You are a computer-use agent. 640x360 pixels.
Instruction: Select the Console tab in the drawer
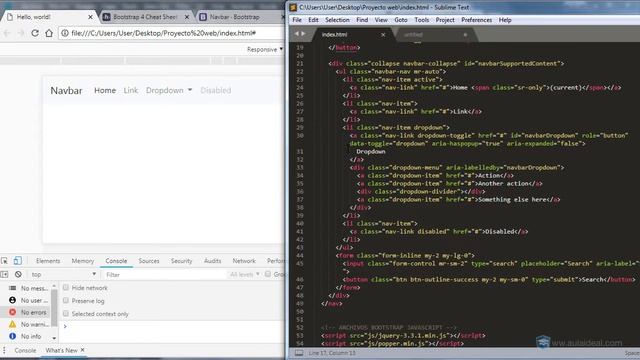coord(25,350)
